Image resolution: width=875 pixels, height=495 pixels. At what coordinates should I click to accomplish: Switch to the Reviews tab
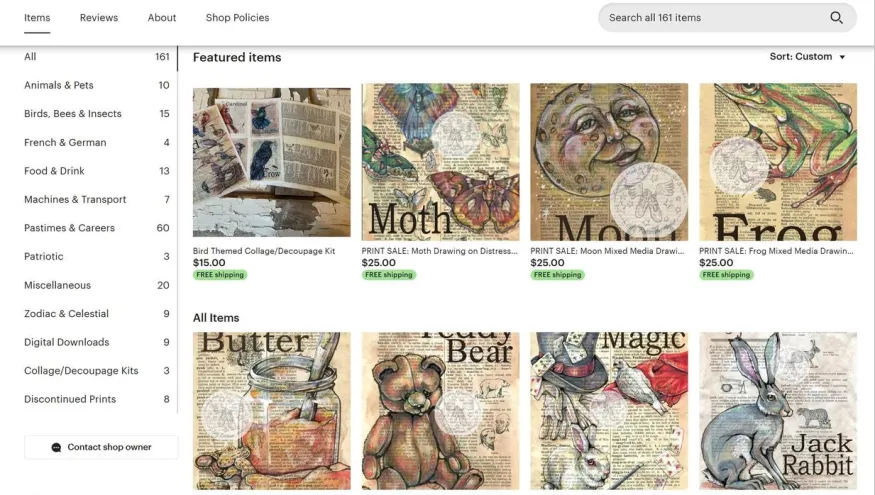99,18
